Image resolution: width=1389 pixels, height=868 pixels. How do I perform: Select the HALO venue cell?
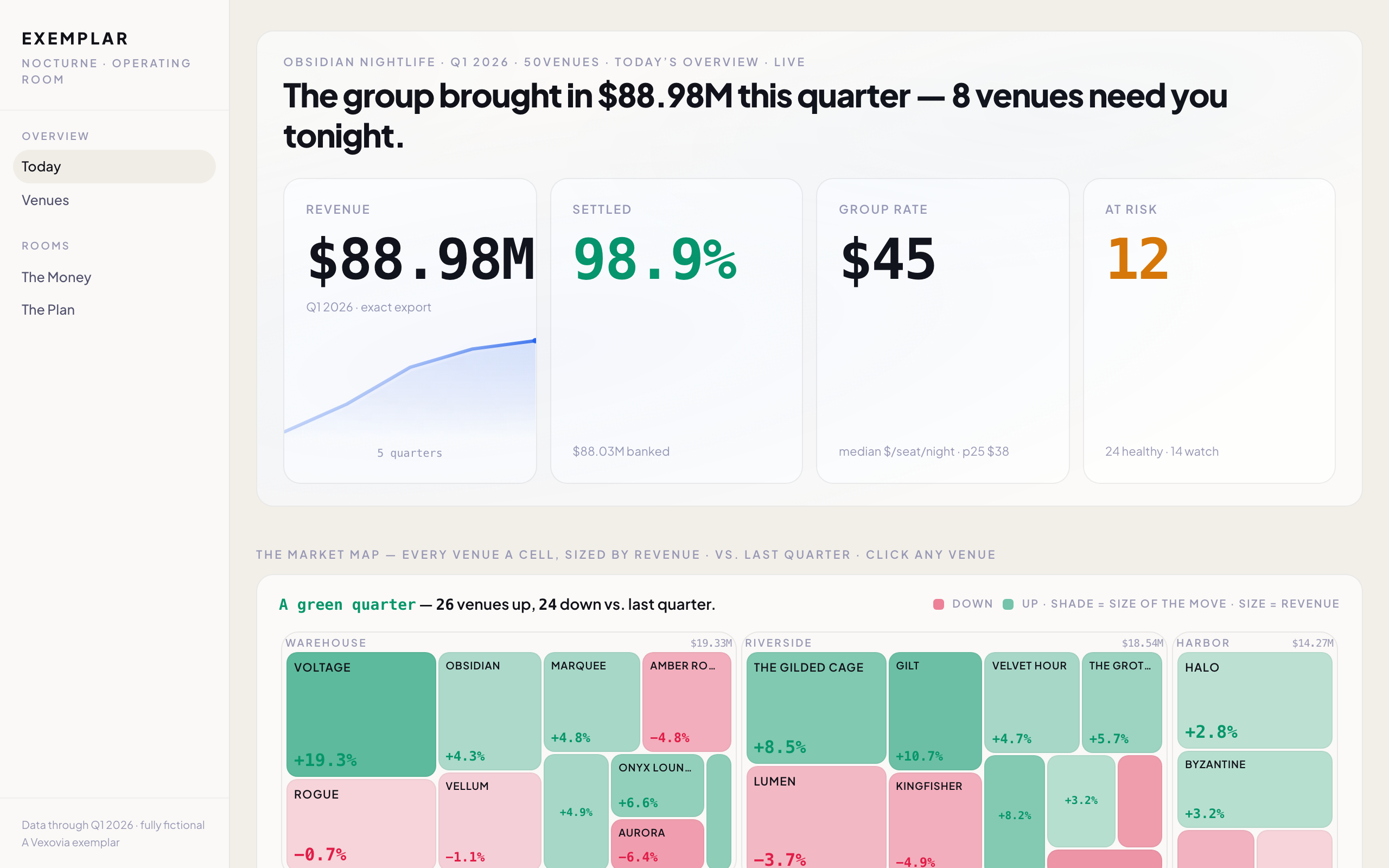(x=1254, y=700)
